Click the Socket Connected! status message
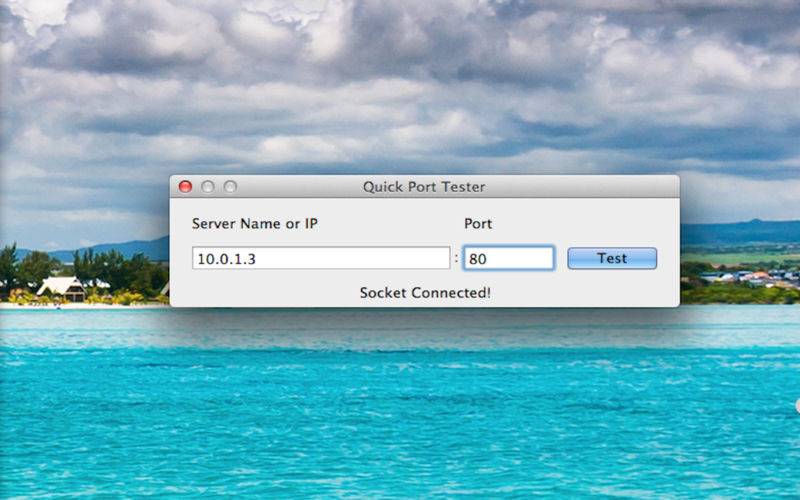 (425, 293)
